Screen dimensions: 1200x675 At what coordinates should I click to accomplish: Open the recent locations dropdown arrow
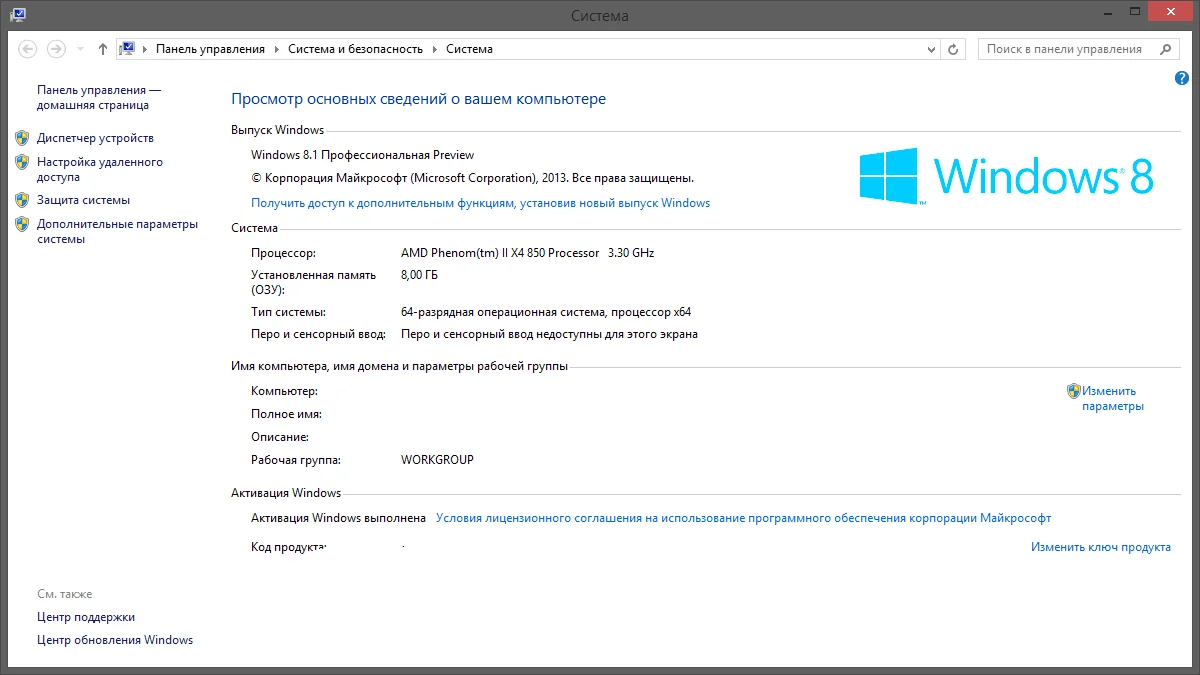[79, 49]
